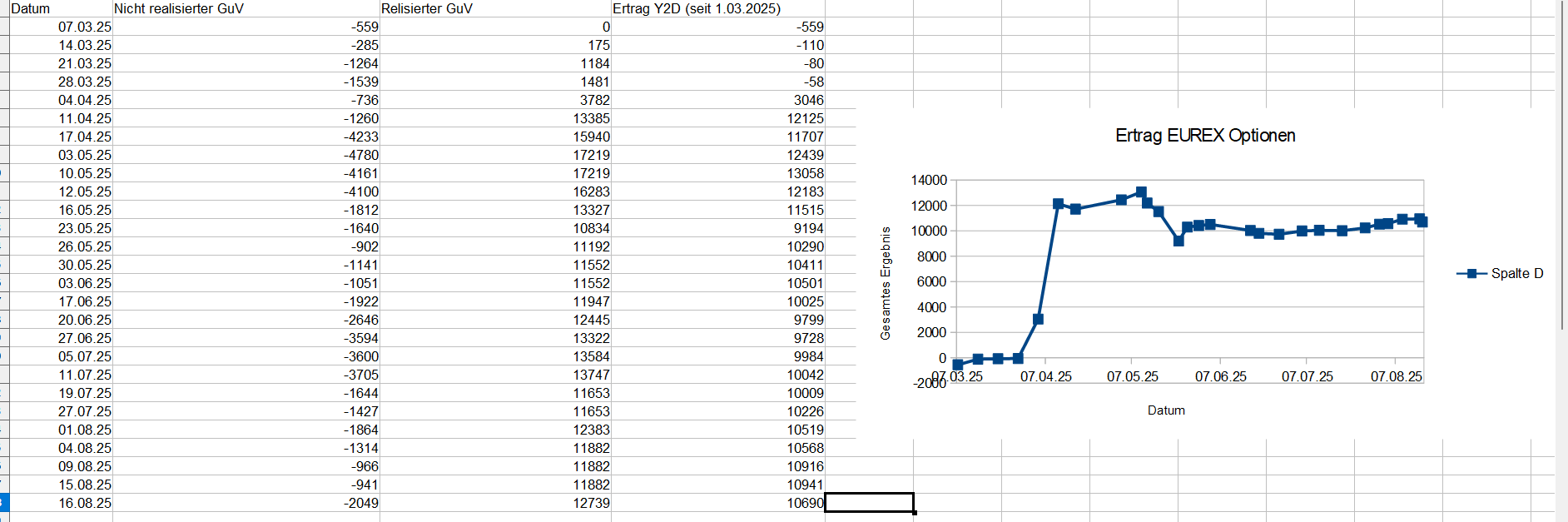Click the vertical scrollbar on the right
The height and width of the screenshot is (522, 1568).
(1561, 167)
